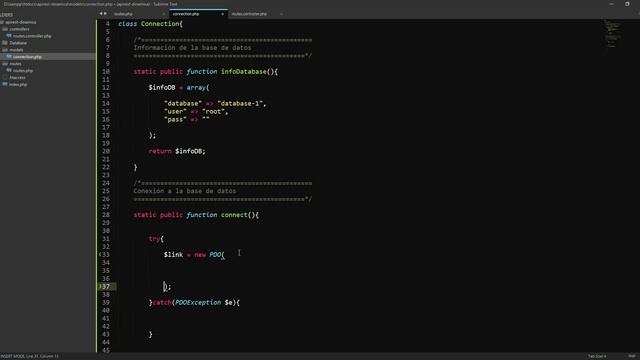
Task: Click line number 37 in gutter
Action: coord(106,287)
